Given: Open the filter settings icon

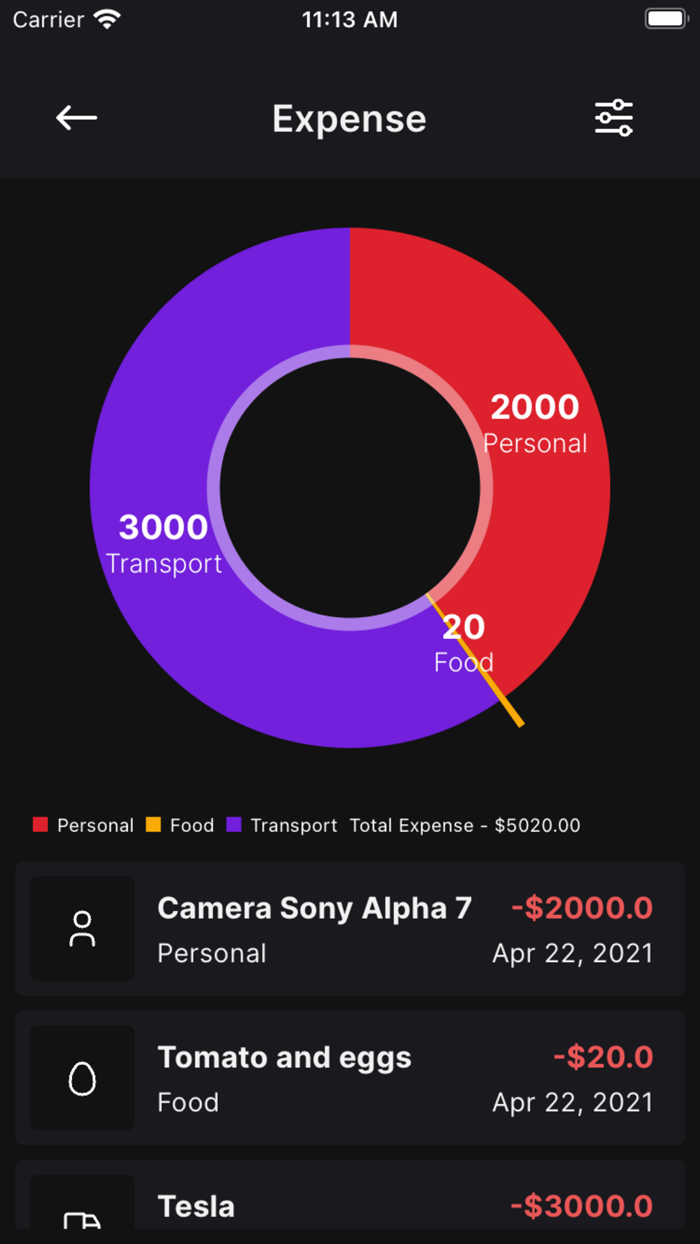Looking at the screenshot, I should [x=614, y=117].
